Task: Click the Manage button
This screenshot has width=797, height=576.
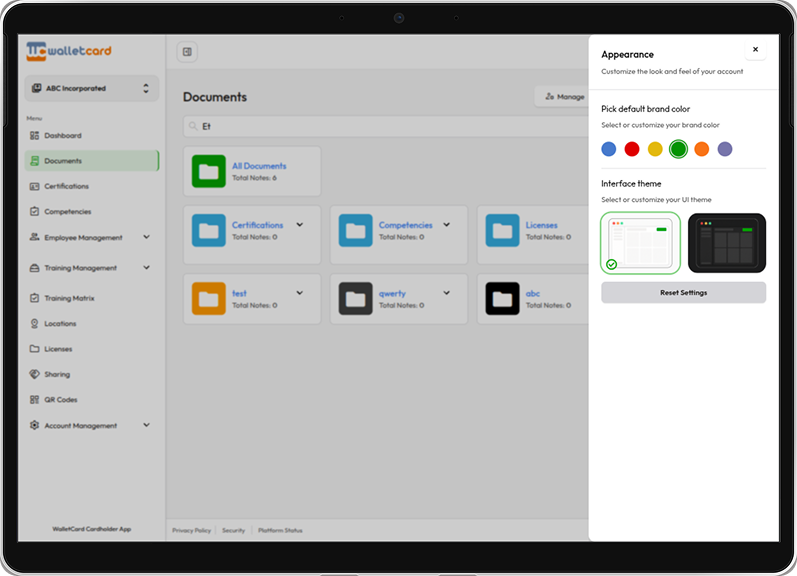Action: 563,97
